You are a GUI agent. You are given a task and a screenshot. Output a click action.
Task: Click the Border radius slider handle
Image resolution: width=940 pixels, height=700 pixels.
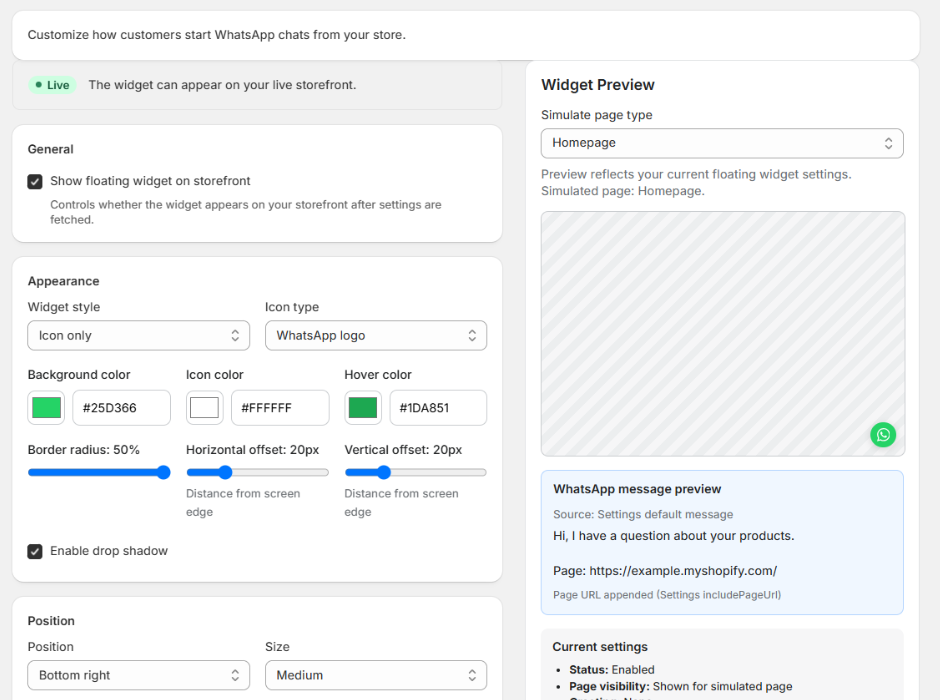coord(163,473)
